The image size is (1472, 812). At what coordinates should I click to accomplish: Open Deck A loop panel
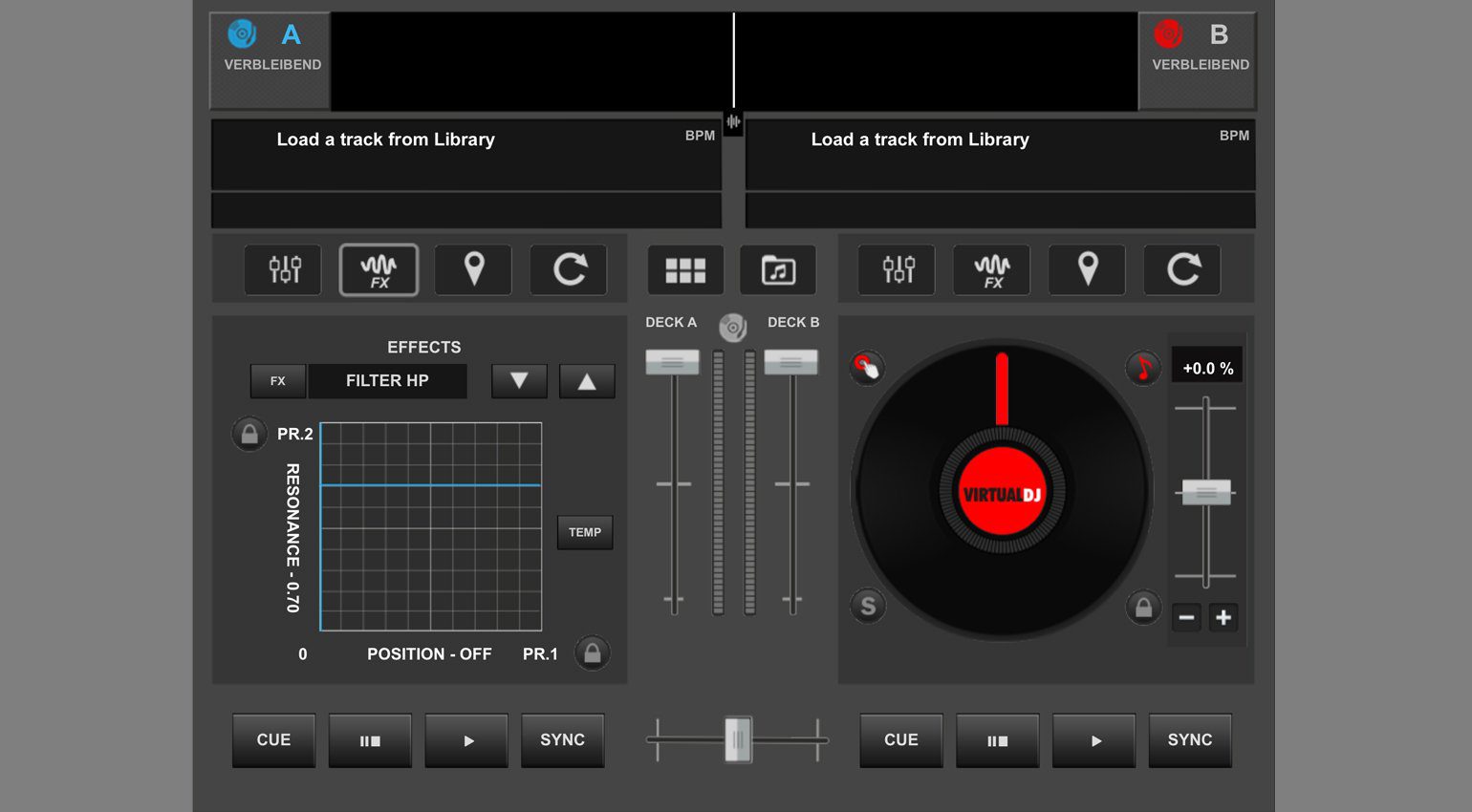(569, 269)
